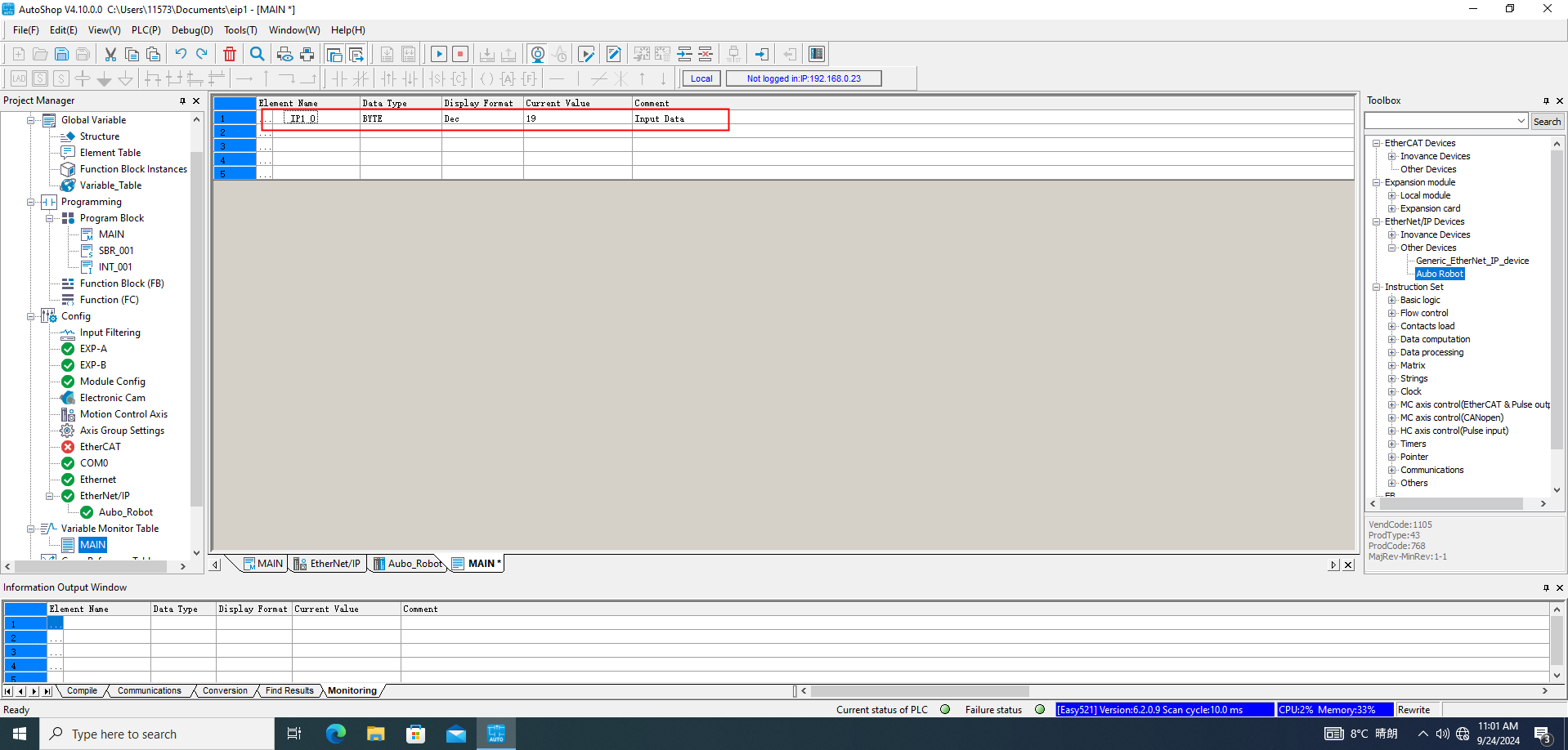
Task: Click the Find magnifier icon
Action: [x=258, y=54]
